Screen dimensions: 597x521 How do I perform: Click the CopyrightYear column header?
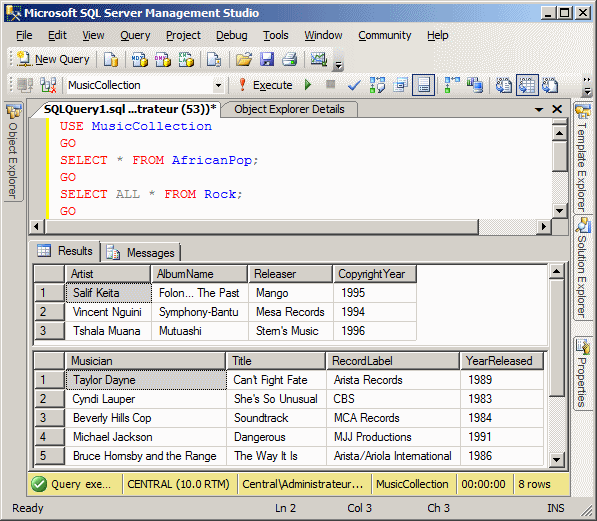tap(375, 274)
